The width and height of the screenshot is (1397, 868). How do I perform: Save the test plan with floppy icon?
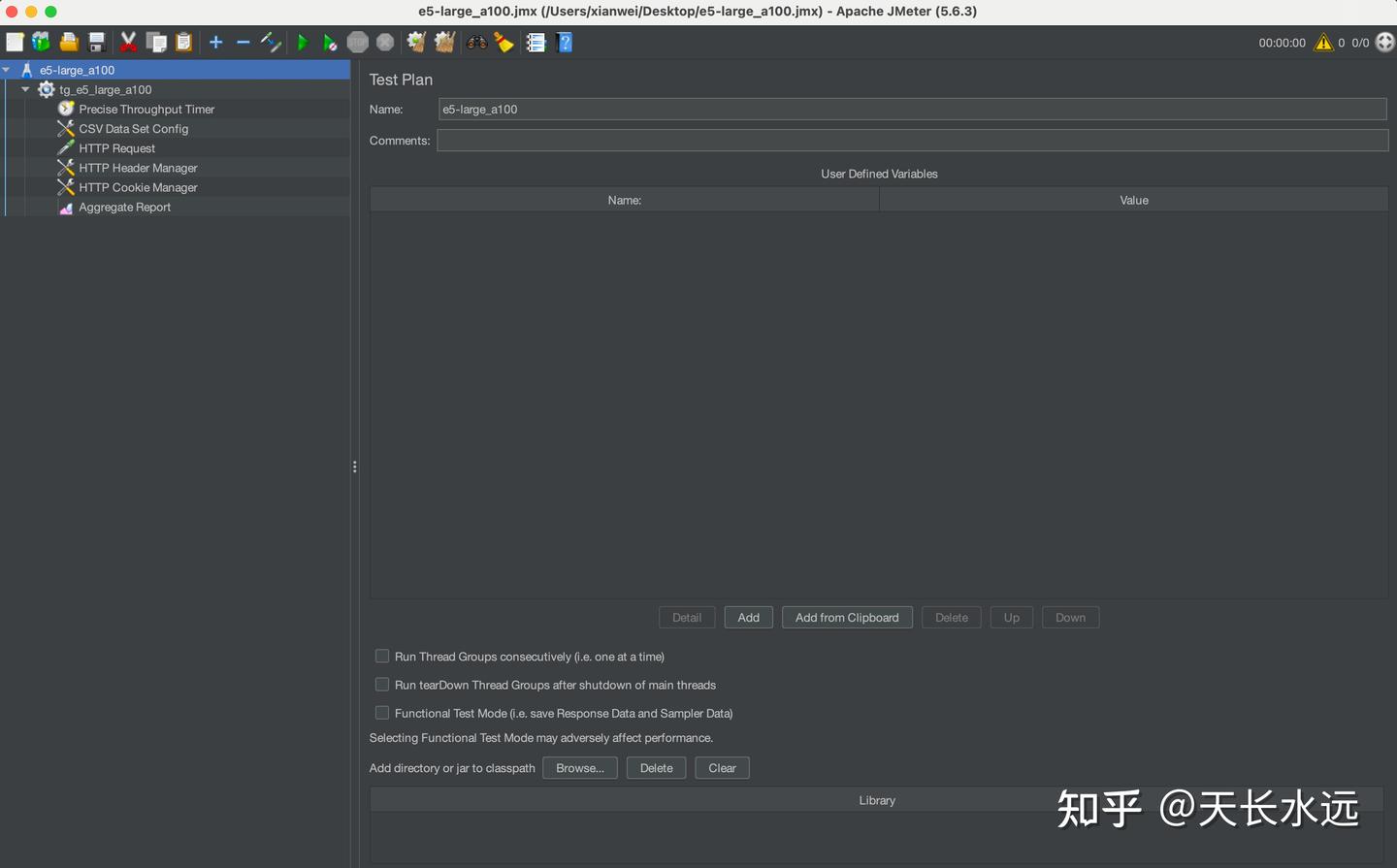click(x=96, y=42)
